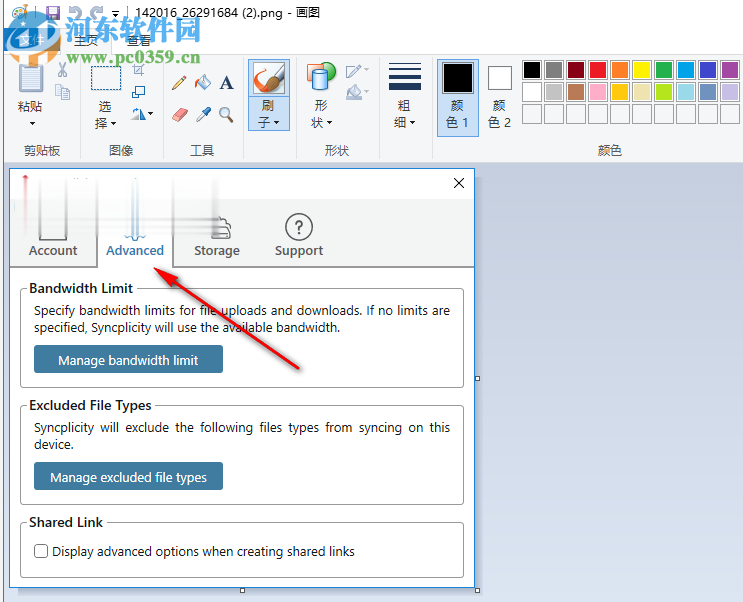Click the Brushes tool icon
The image size is (743, 602).
click(x=269, y=78)
